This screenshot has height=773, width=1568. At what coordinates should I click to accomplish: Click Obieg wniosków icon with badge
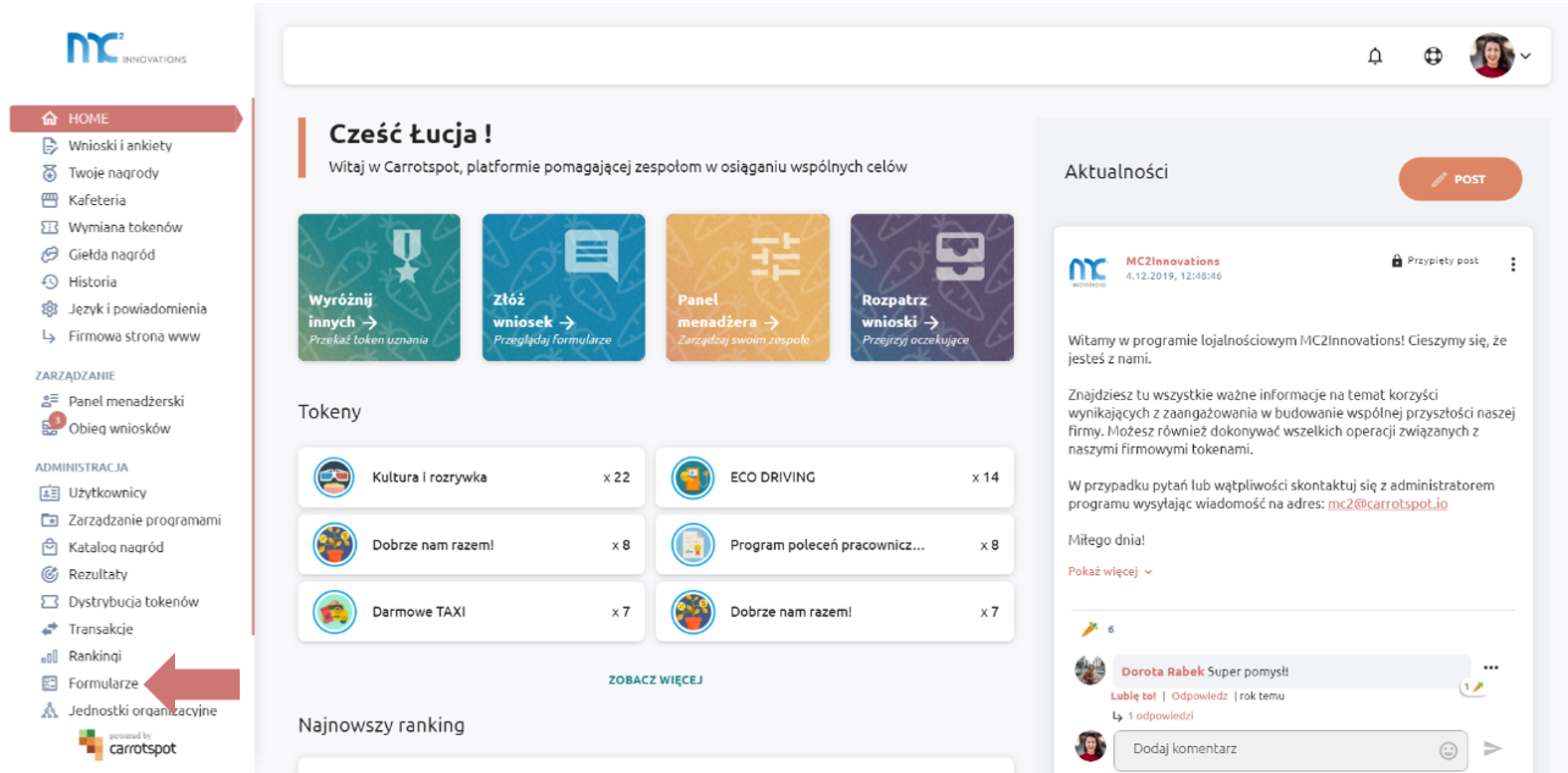coord(52,426)
